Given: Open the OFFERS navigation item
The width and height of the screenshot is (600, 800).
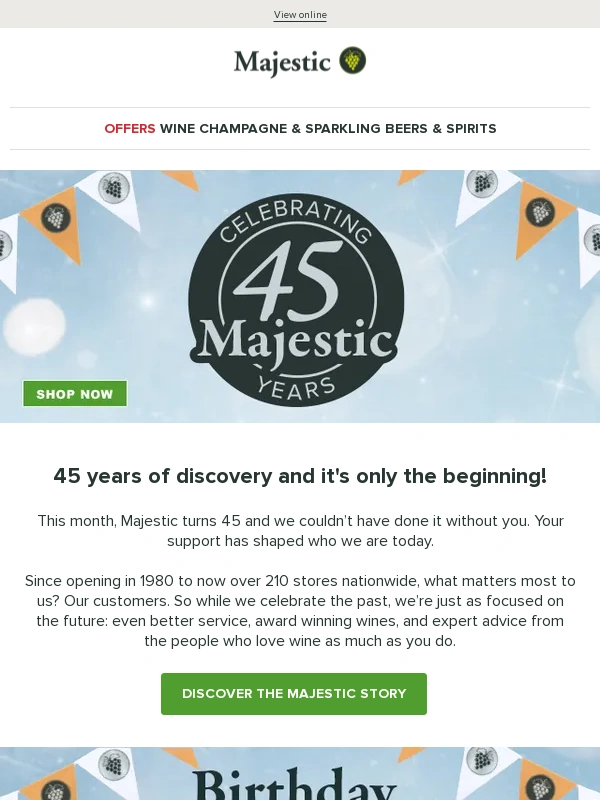Looking at the screenshot, I should [x=130, y=129].
